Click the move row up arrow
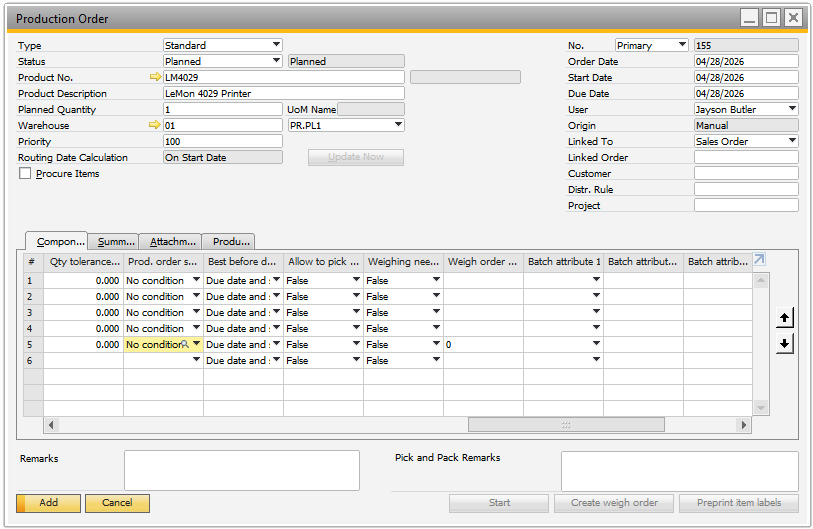Screen dimensions: 813x529 [785, 318]
